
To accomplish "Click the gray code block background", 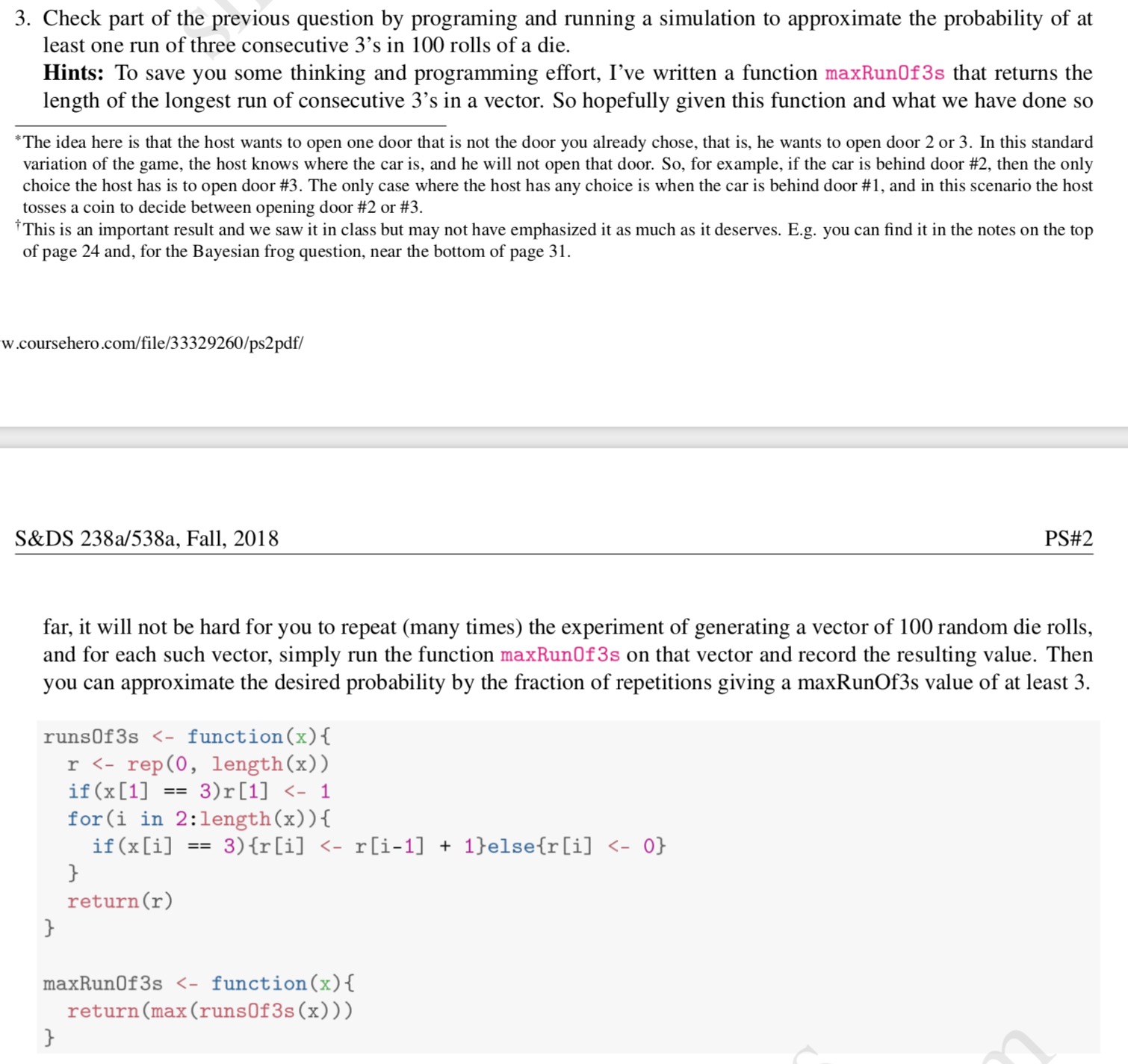I will click(822, 822).
